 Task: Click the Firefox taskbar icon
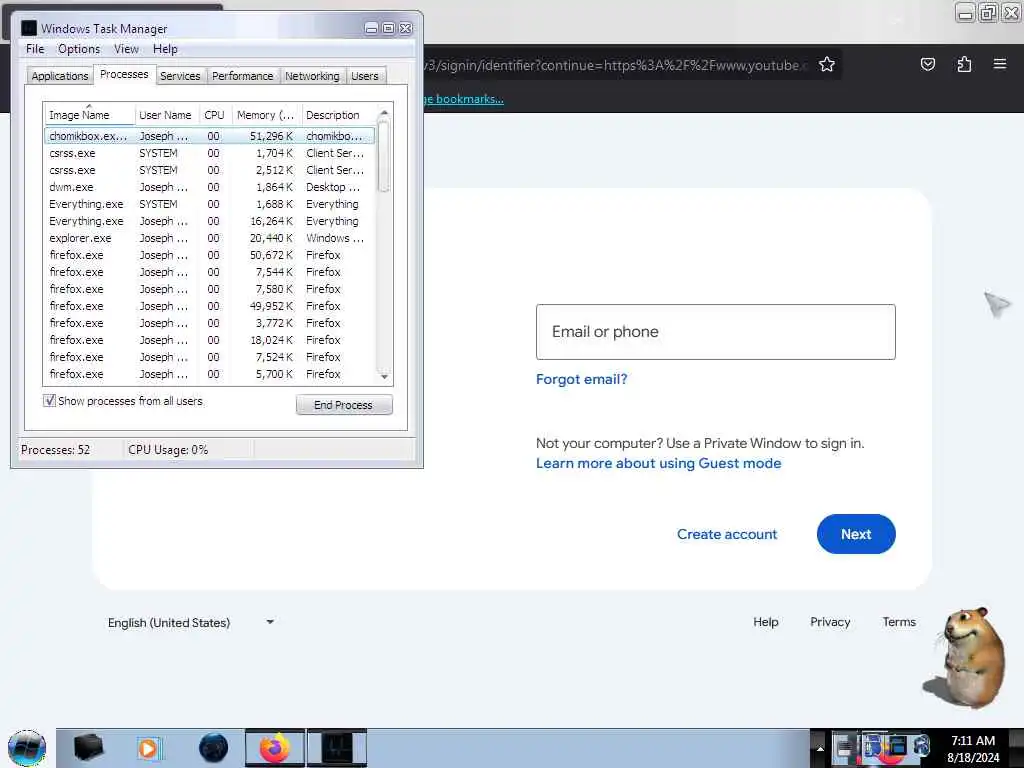point(275,748)
